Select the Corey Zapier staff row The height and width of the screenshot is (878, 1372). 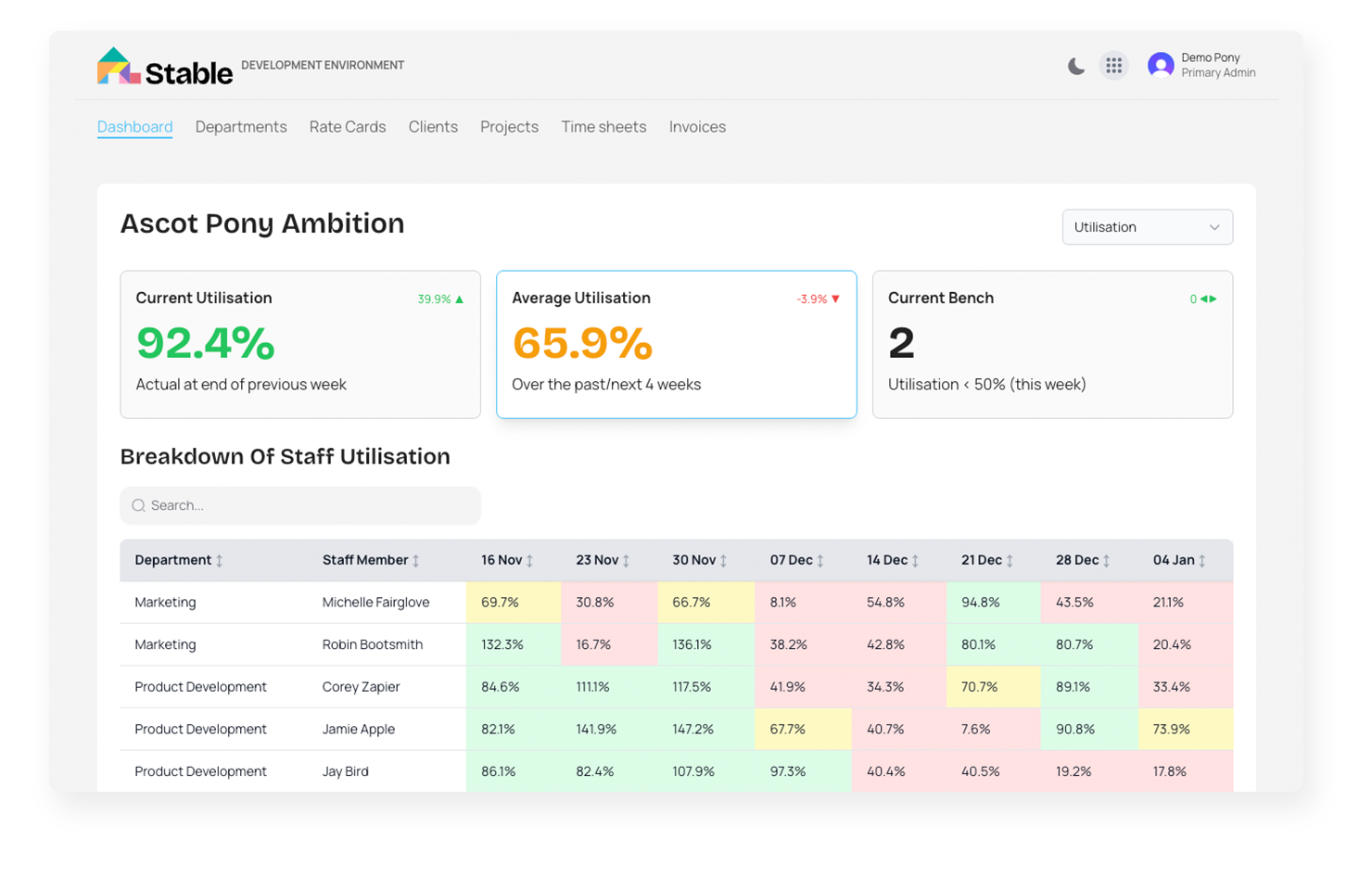361,687
